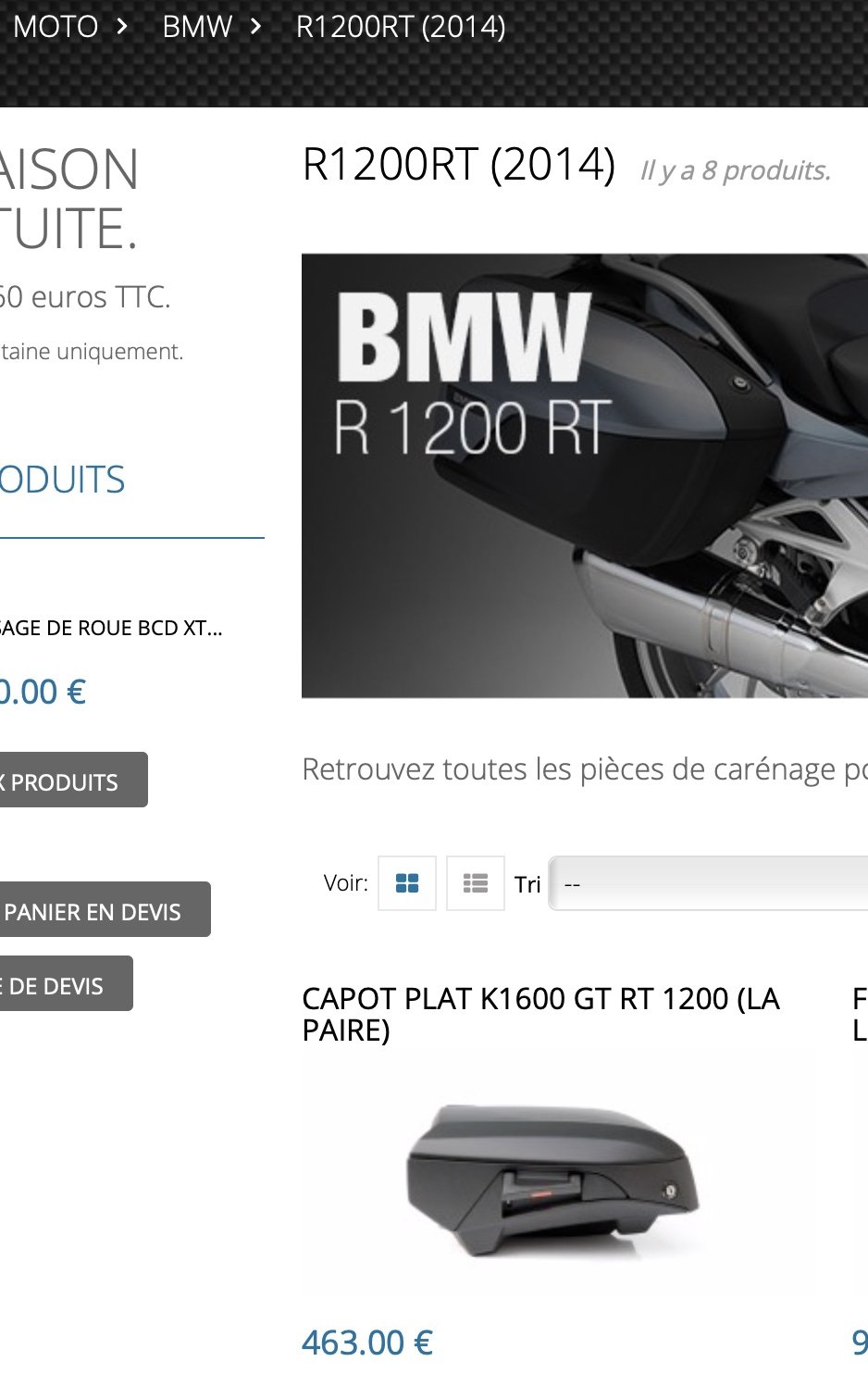
Task: Click the DE DEVIS button
Action: (x=66, y=983)
